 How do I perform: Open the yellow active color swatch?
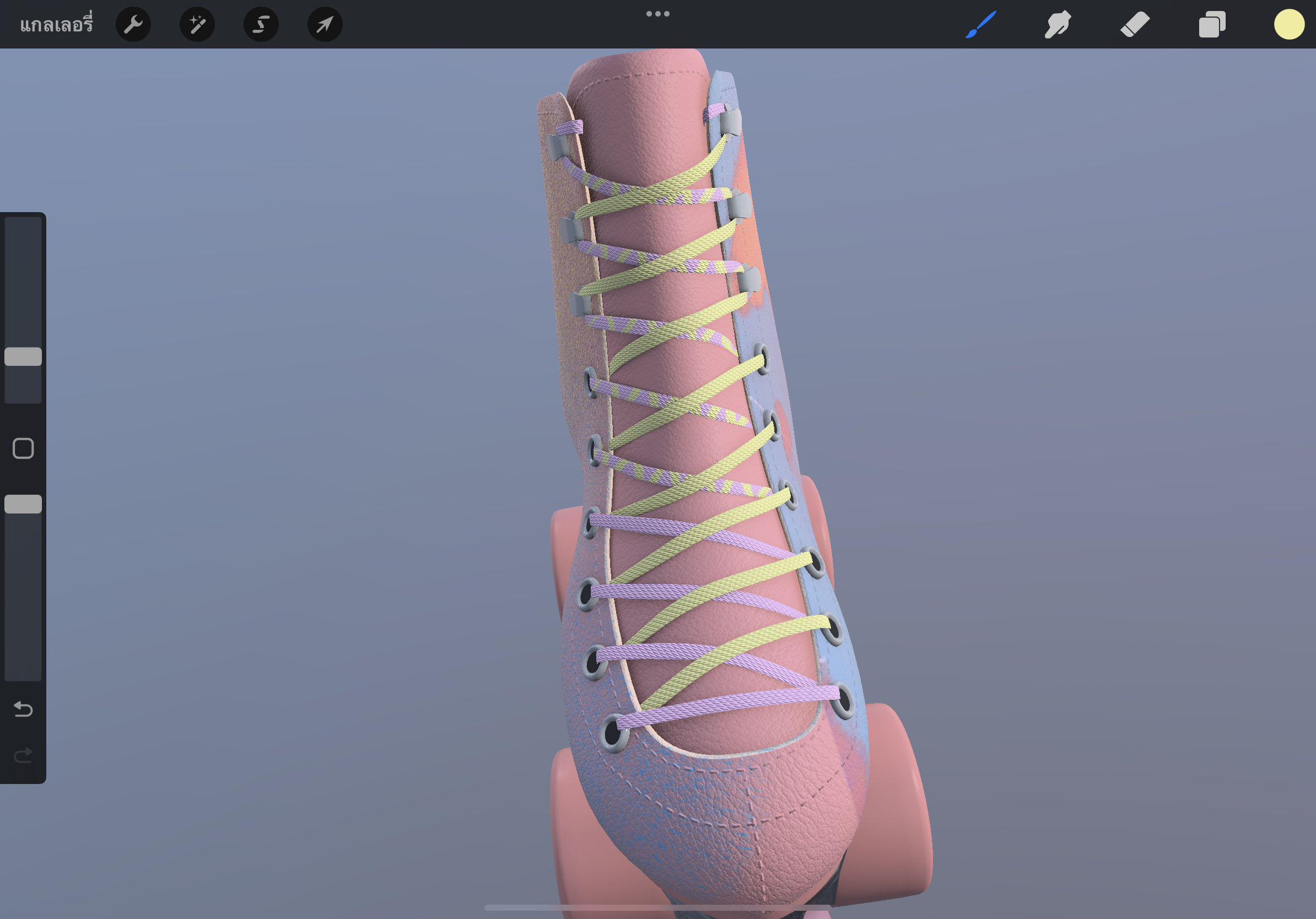coord(1288,24)
